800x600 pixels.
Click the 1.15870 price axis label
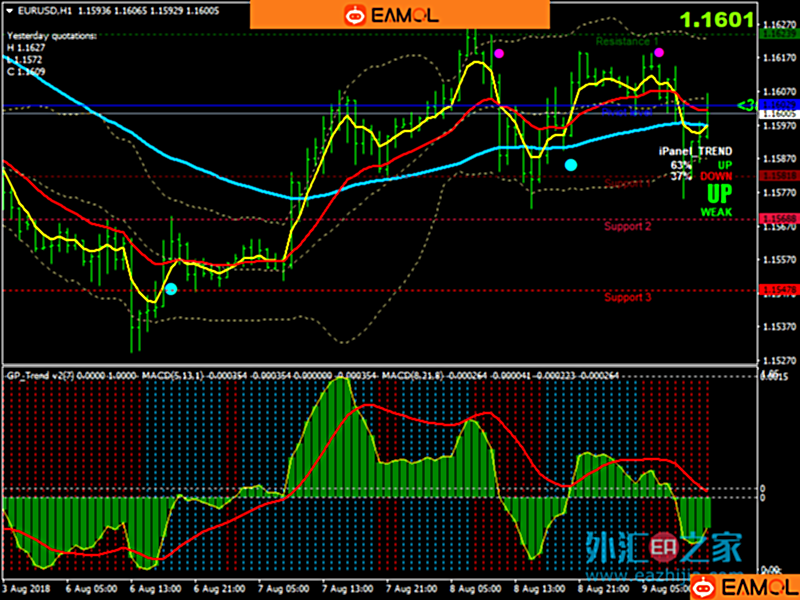pyautogui.click(x=779, y=159)
